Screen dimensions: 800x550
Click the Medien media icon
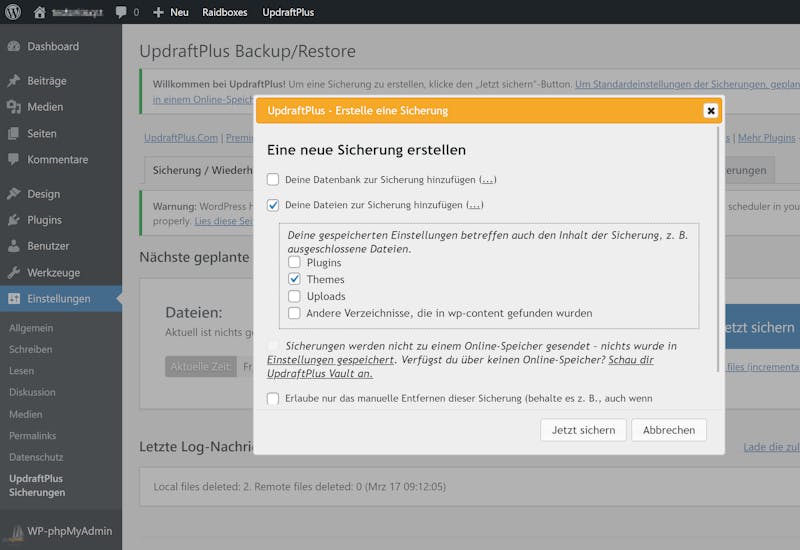[14, 107]
